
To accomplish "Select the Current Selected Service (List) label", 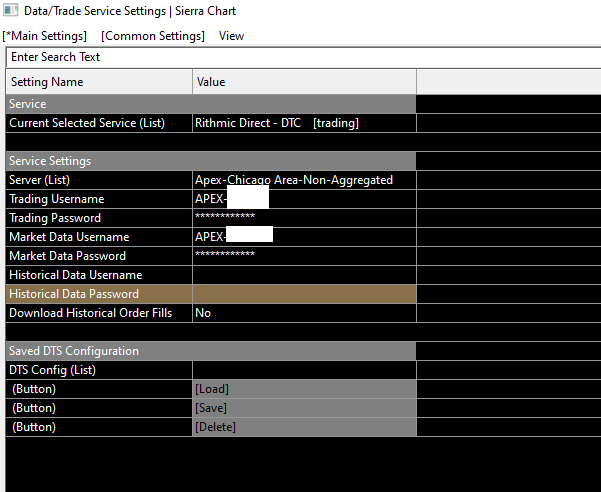I will pos(87,123).
